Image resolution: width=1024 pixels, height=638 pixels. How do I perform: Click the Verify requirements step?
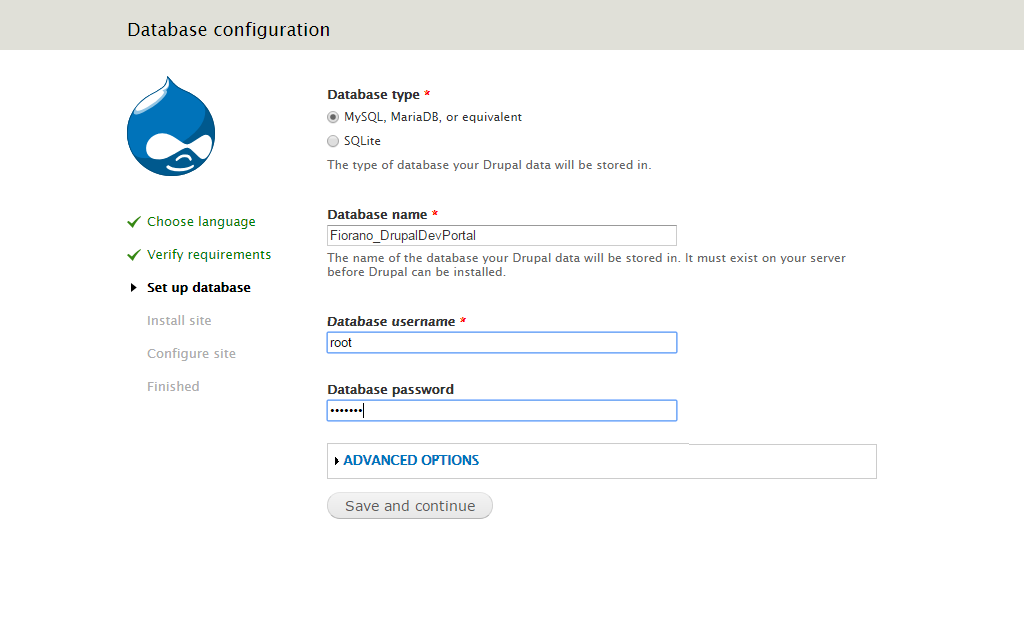209,255
